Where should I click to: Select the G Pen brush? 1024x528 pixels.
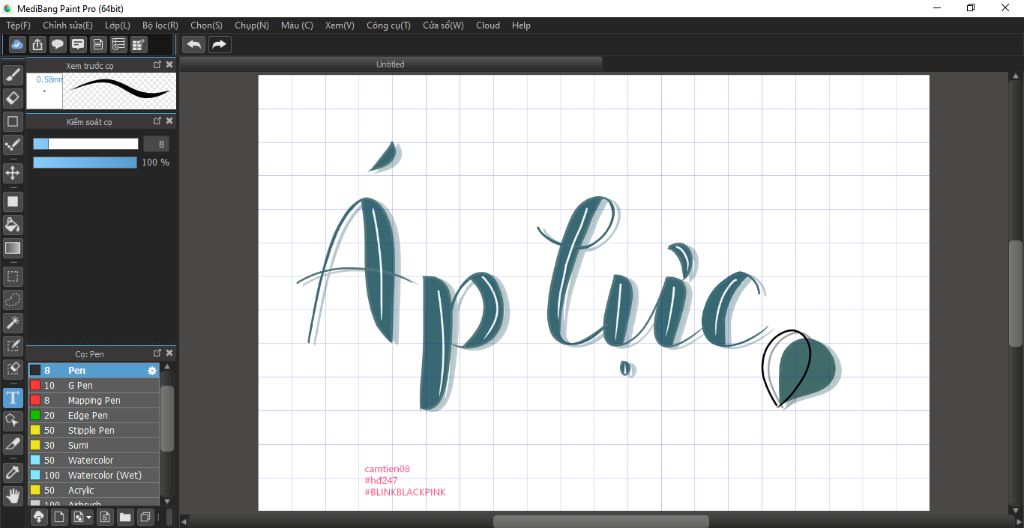94,386
